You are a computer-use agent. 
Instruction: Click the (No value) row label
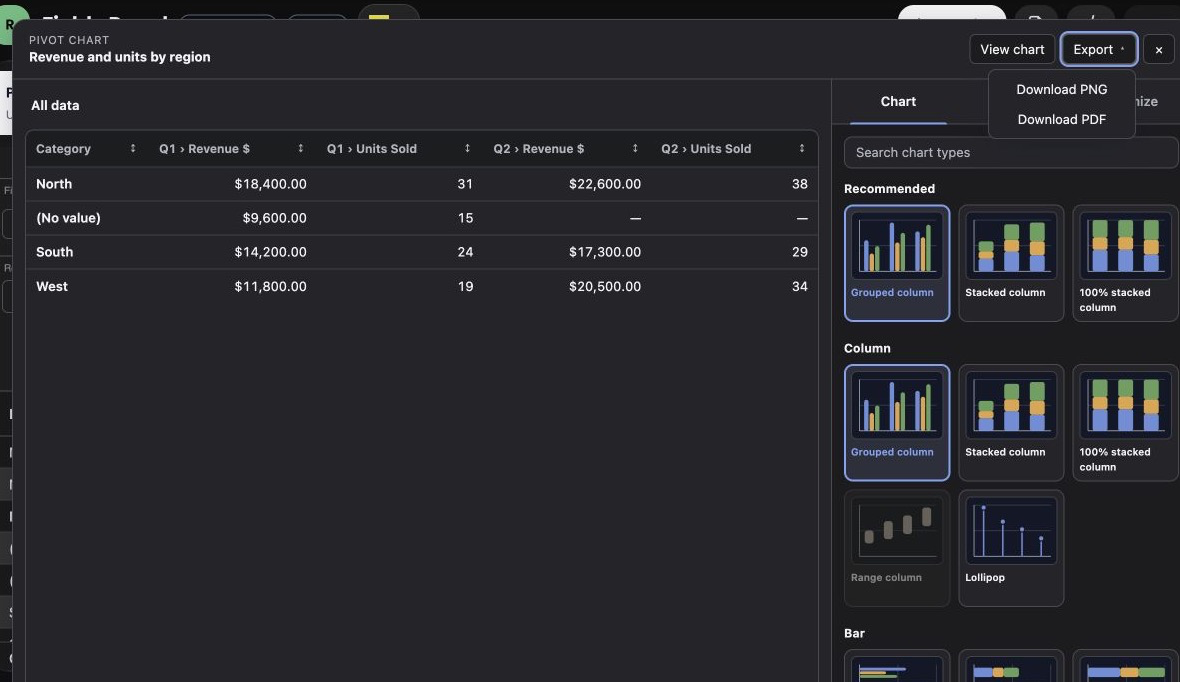(68, 218)
